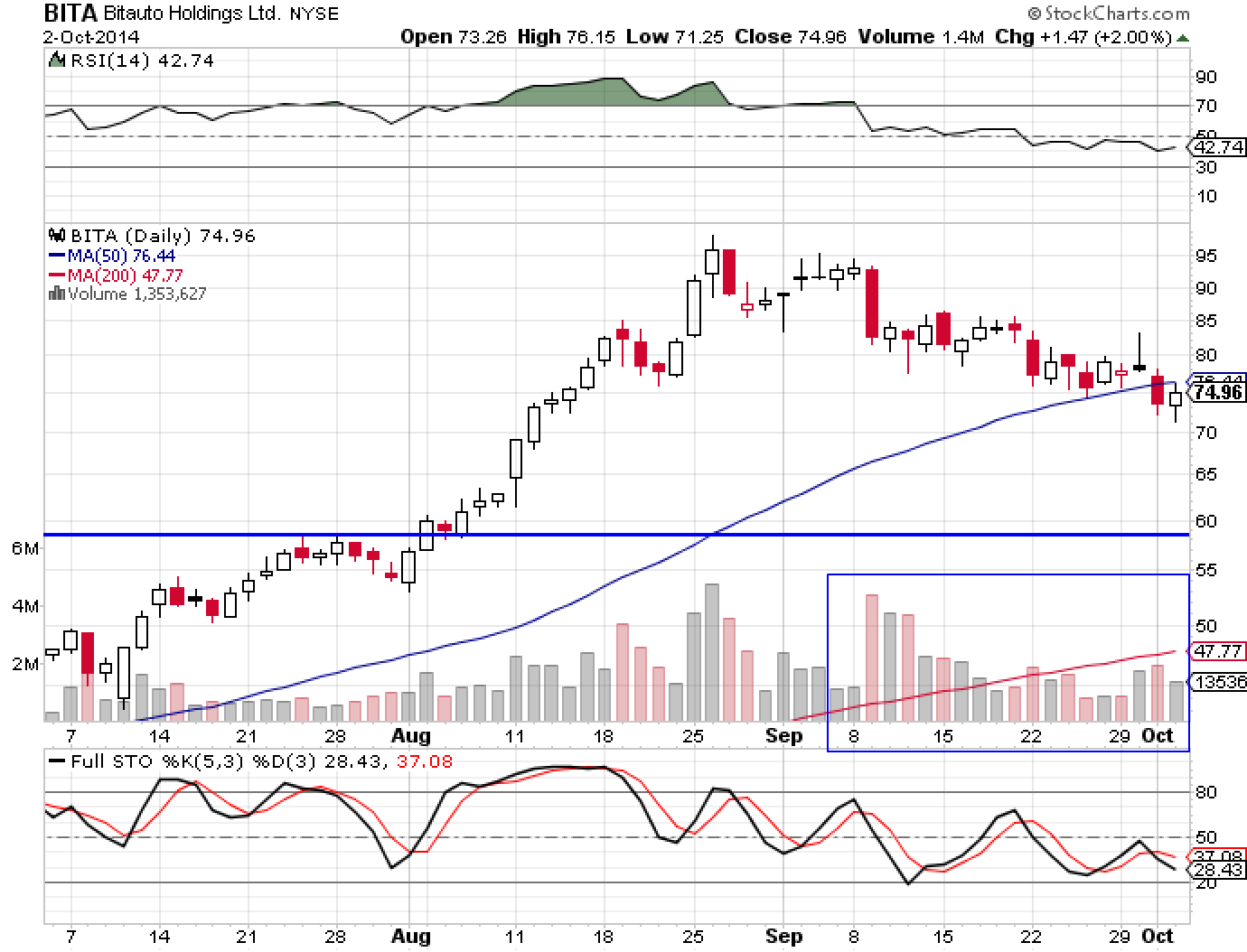
Task: Click the 95 price axis label
Action: (1205, 256)
